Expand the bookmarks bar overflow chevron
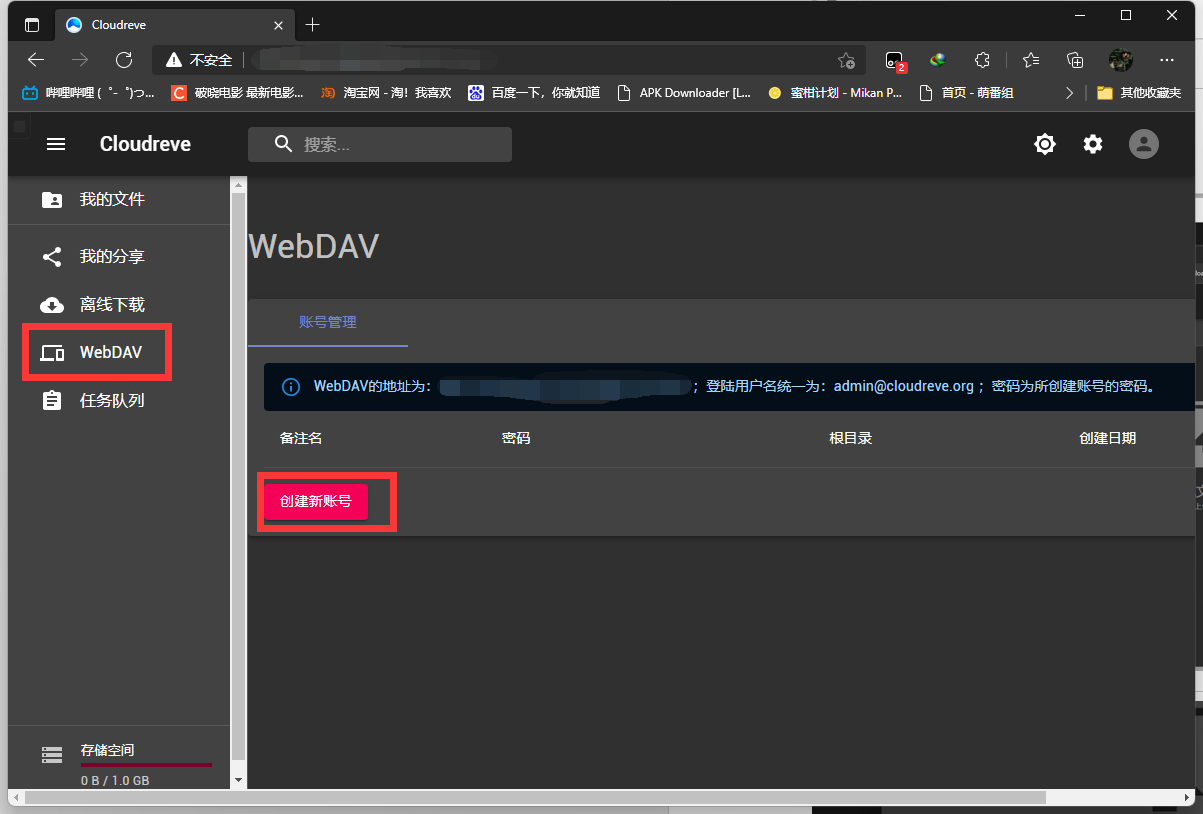 pos(1070,92)
